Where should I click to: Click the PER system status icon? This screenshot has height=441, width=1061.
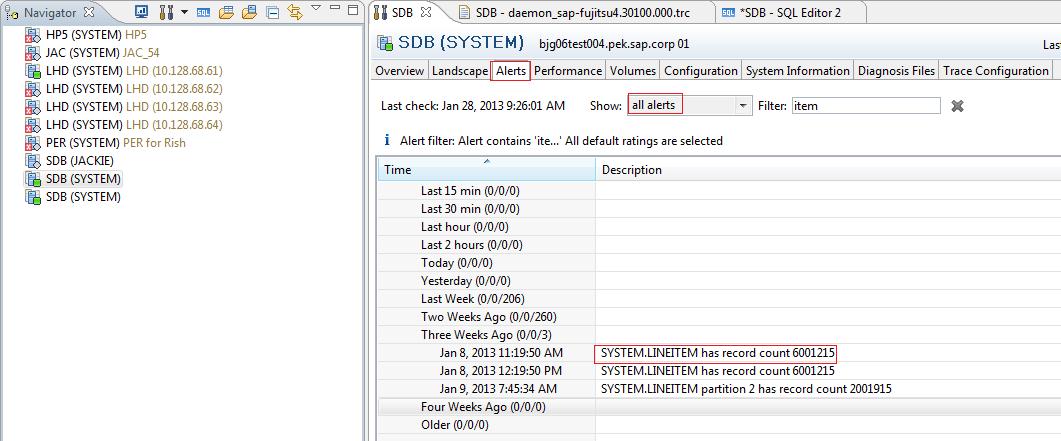pyautogui.click(x=33, y=143)
